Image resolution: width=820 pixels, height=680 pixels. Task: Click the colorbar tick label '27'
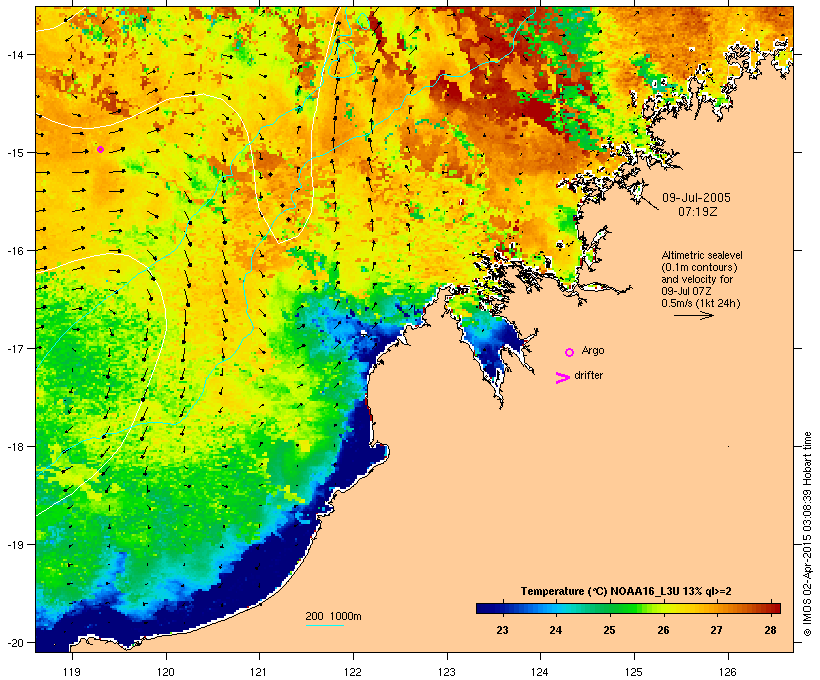[x=716, y=630]
